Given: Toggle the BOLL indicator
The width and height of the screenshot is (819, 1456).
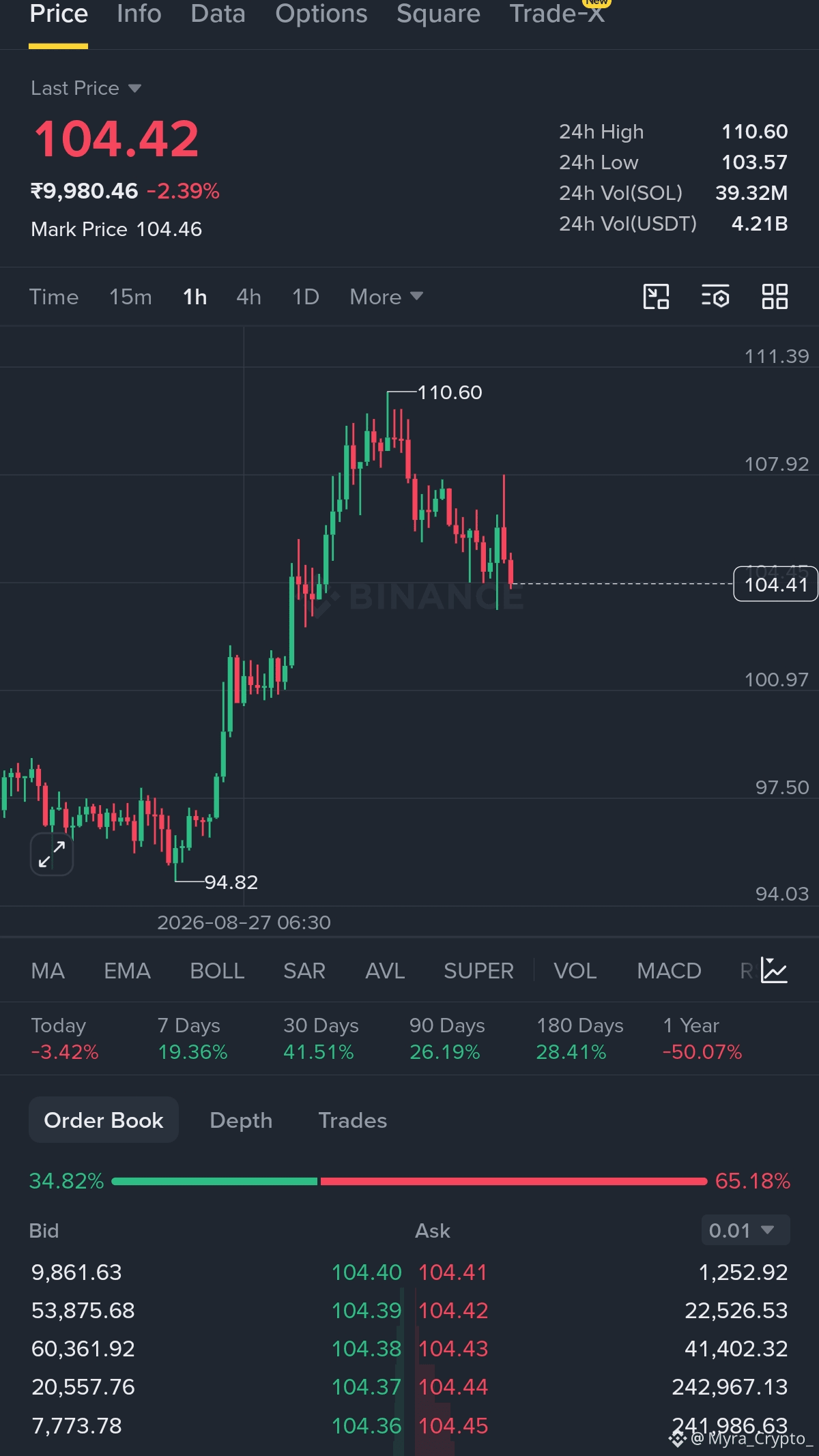Looking at the screenshot, I should tap(217, 970).
